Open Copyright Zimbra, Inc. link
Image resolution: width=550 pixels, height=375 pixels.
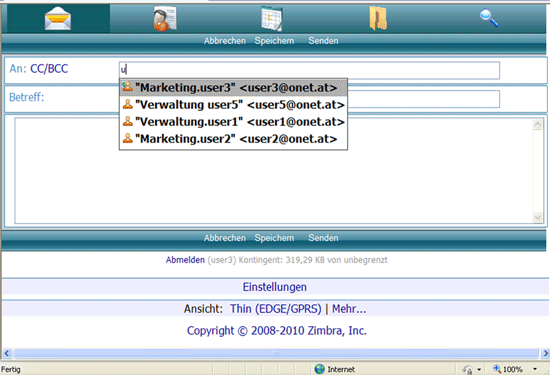click(x=277, y=331)
